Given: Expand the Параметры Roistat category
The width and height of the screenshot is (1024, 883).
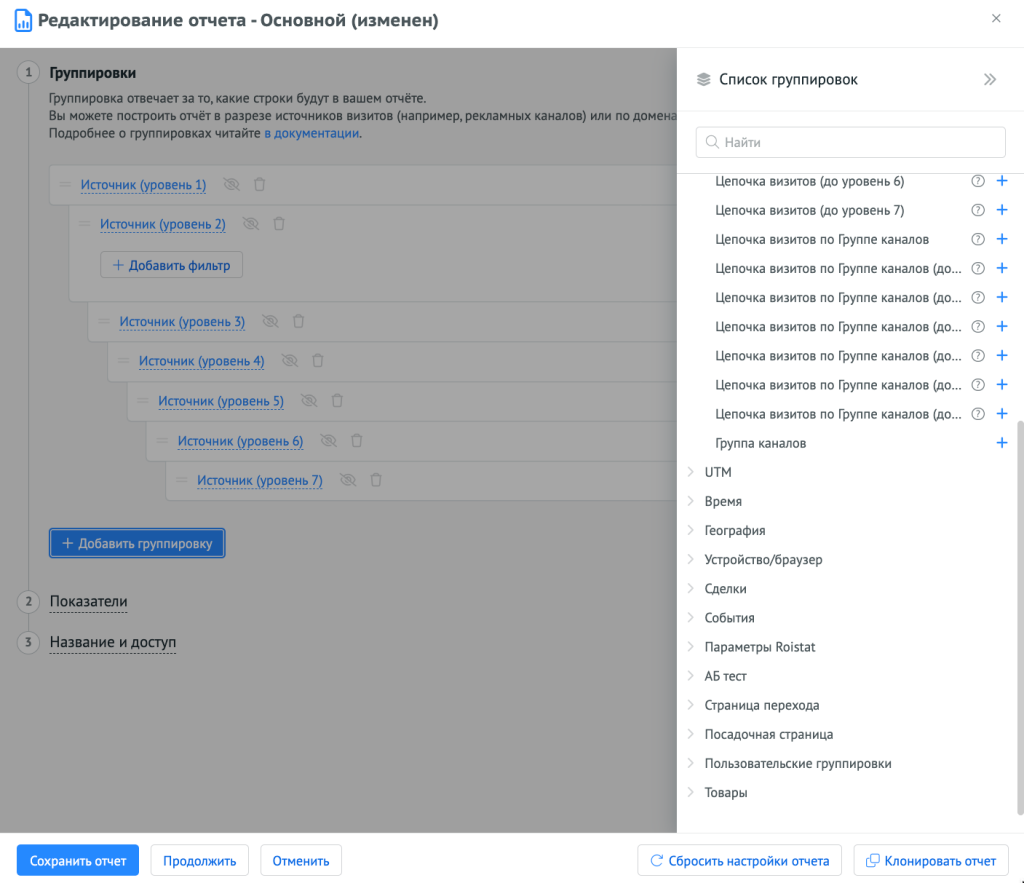Looking at the screenshot, I should tap(690, 647).
